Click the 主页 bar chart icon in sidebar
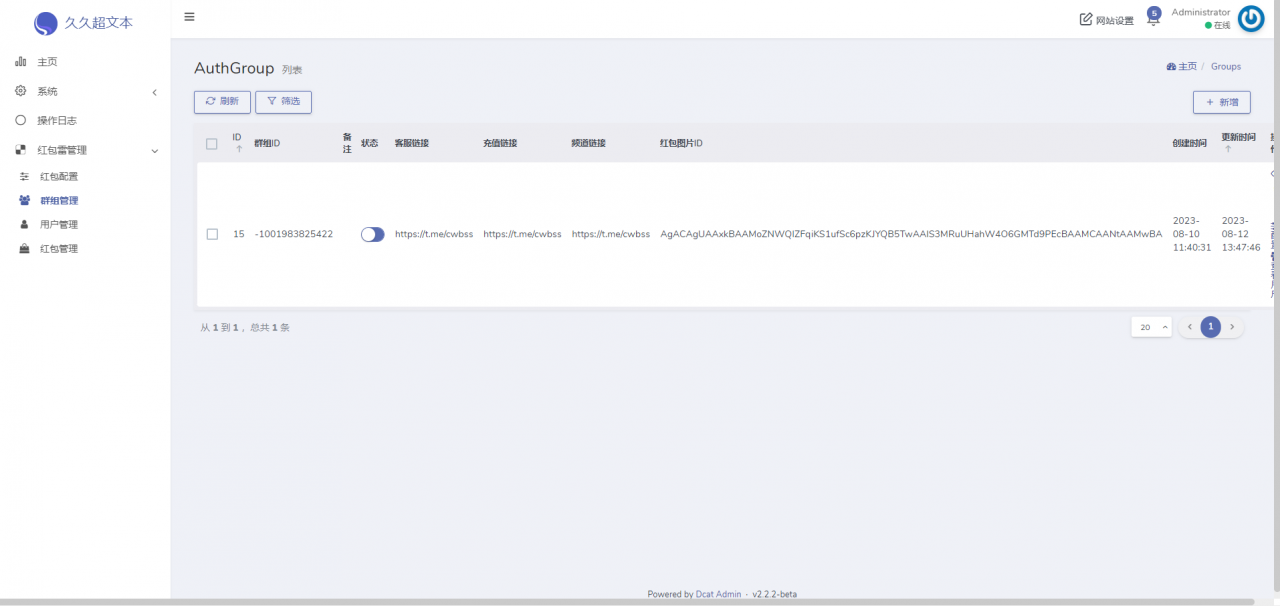Viewport: 1280px width, 606px height. pyautogui.click(x=20, y=62)
